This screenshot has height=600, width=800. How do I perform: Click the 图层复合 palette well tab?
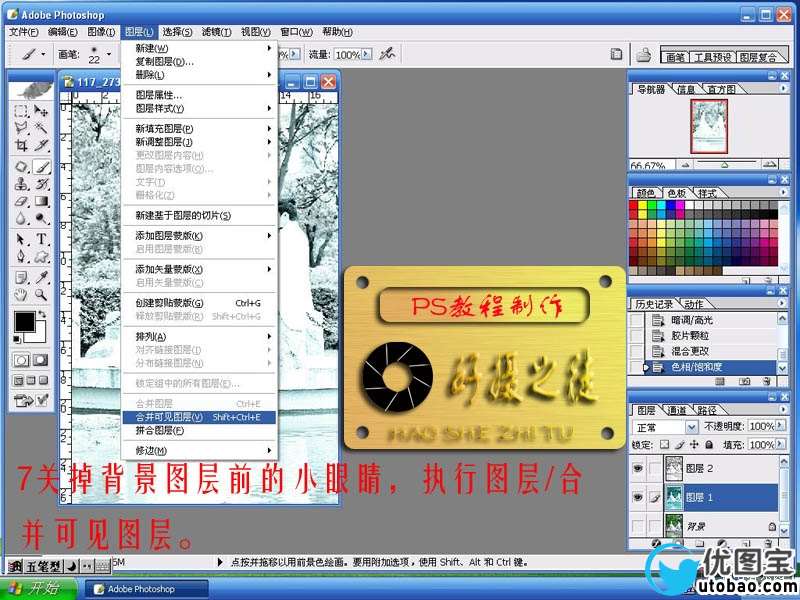coord(758,57)
